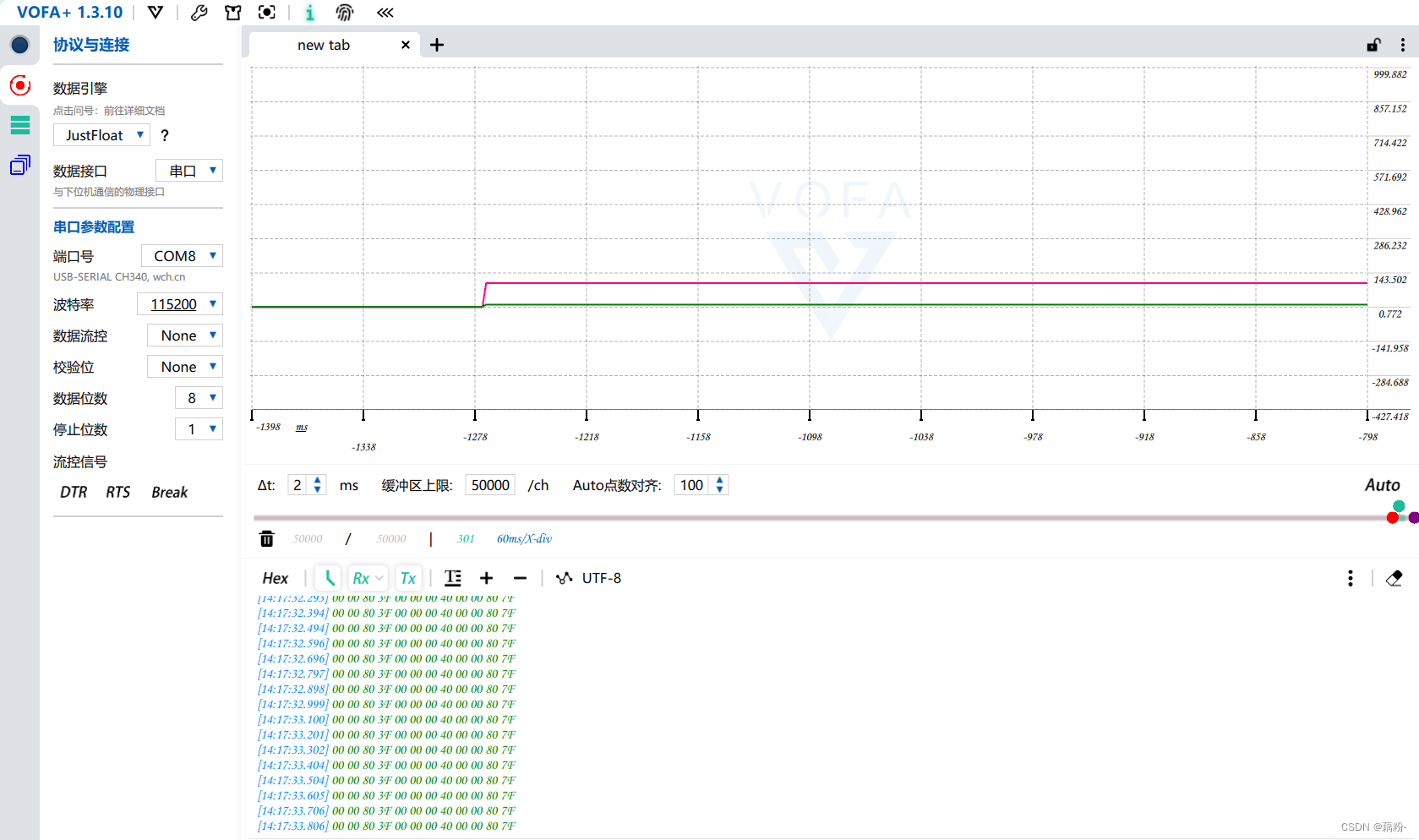Toggle the DTR flow signal

[x=74, y=492]
